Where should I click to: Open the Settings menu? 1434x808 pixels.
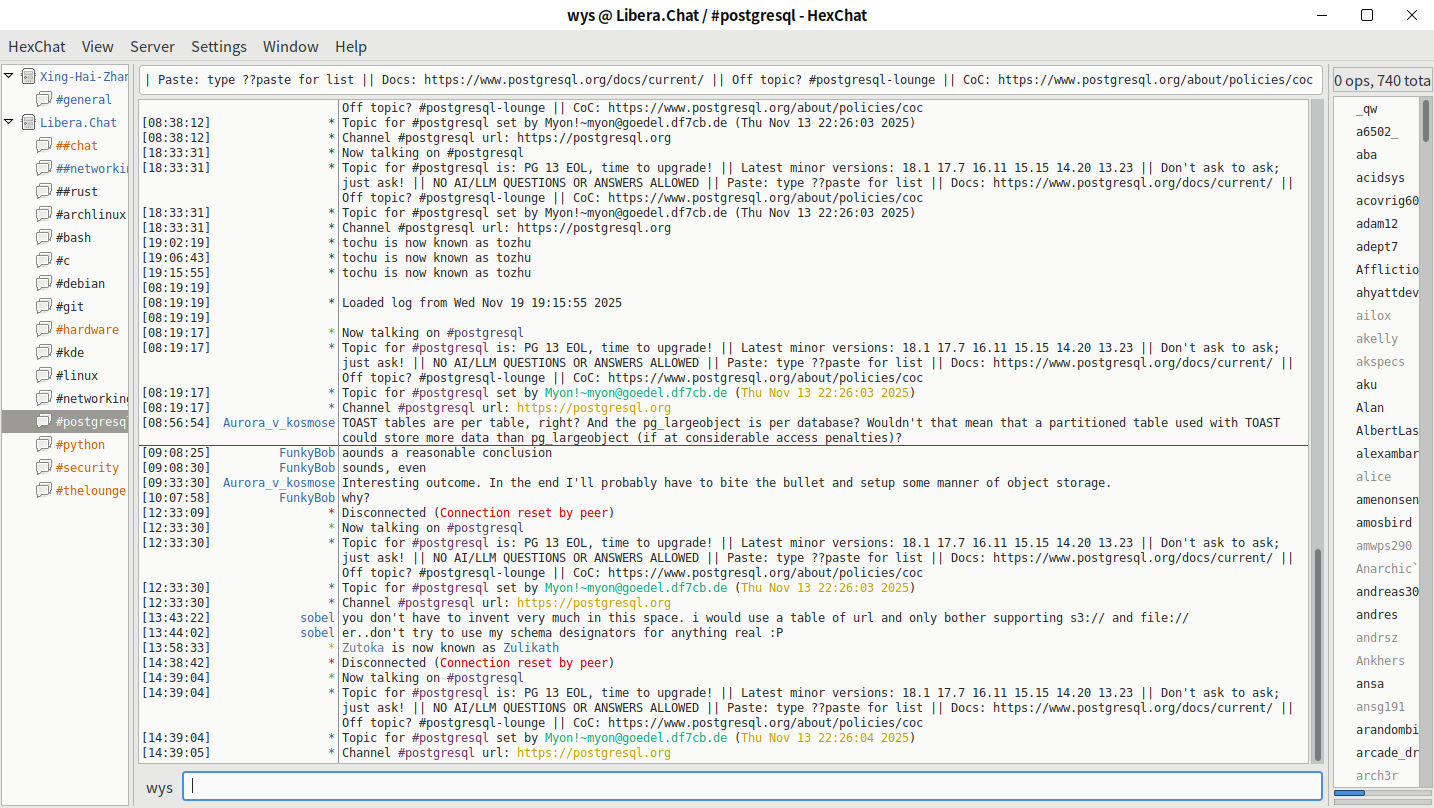coord(218,47)
